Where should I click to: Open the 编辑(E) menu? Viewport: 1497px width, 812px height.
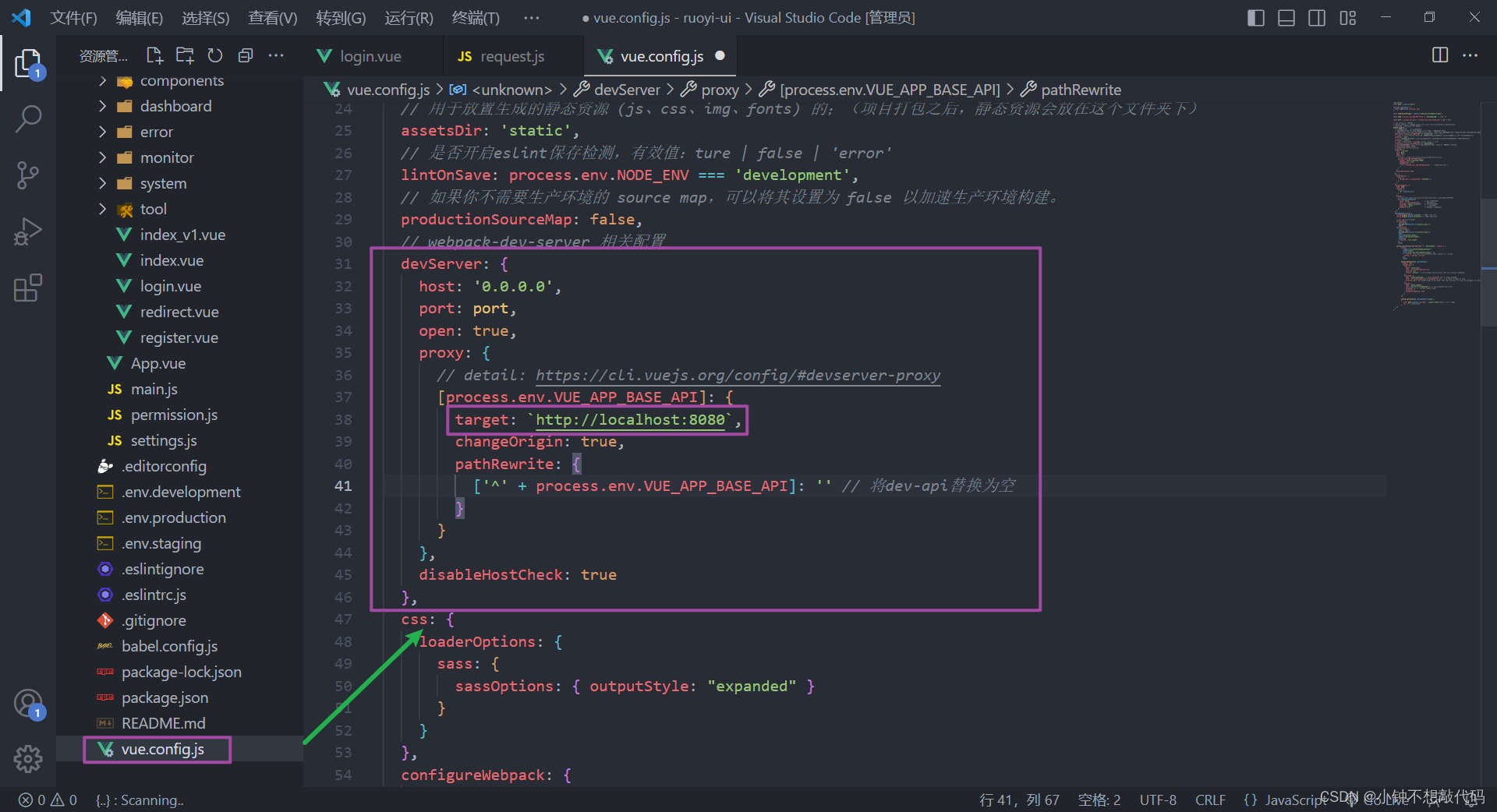click(140, 17)
